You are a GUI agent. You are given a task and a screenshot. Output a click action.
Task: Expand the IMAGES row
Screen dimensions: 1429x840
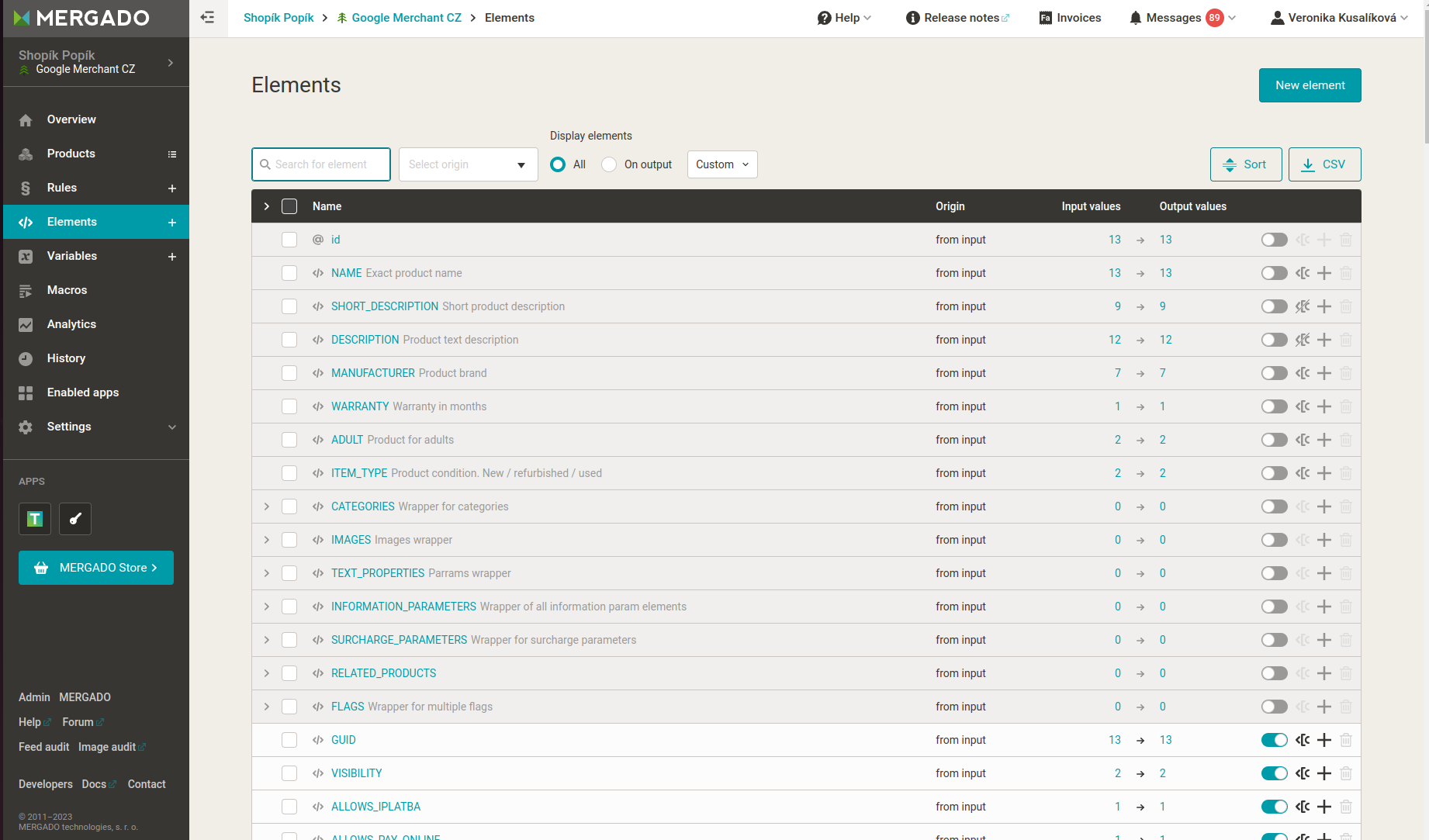click(x=267, y=540)
